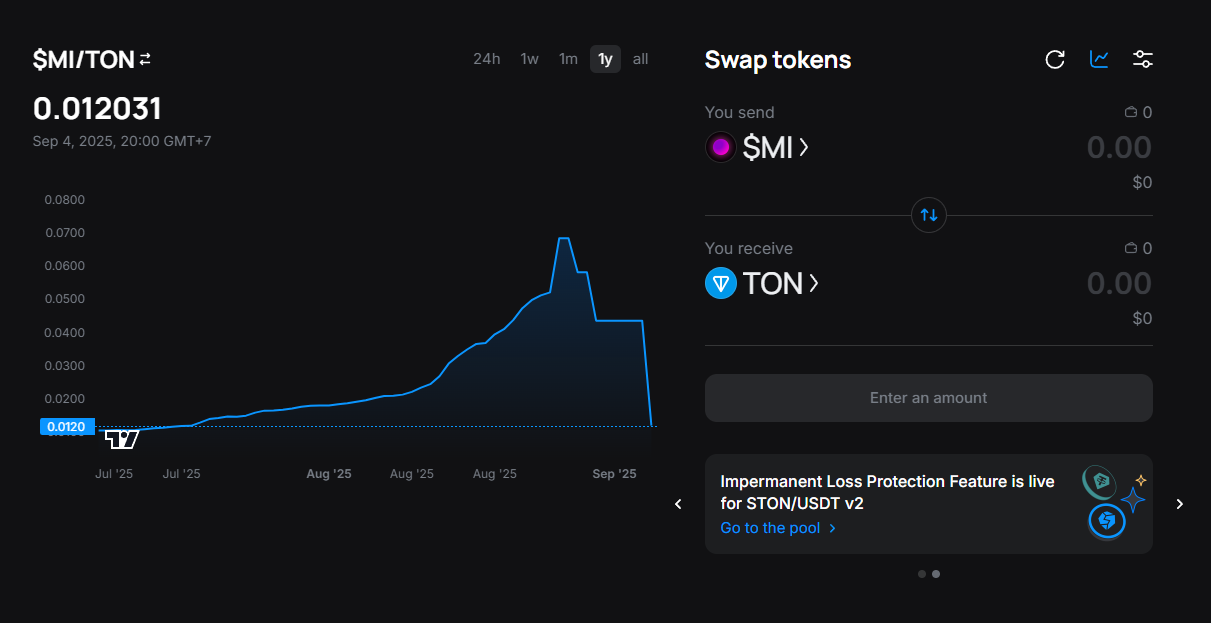Swap the send and receive tokens
This screenshot has height=623, width=1211.
pyautogui.click(x=929, y=215)
